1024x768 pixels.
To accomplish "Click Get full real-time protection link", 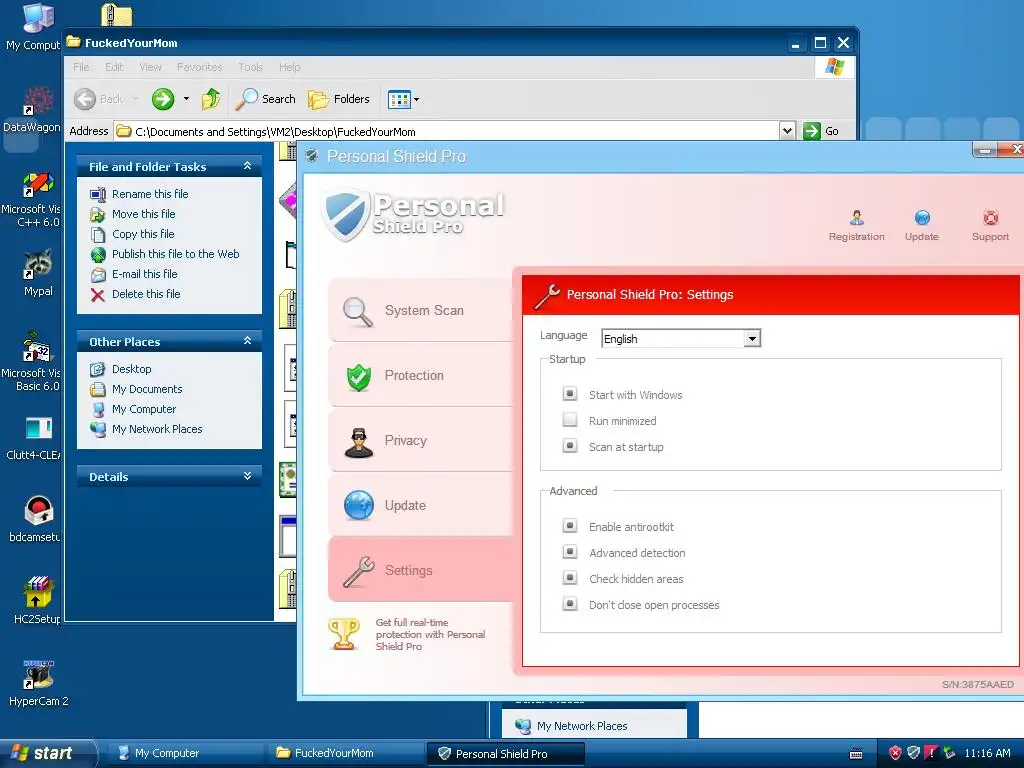I will [430, 634].
